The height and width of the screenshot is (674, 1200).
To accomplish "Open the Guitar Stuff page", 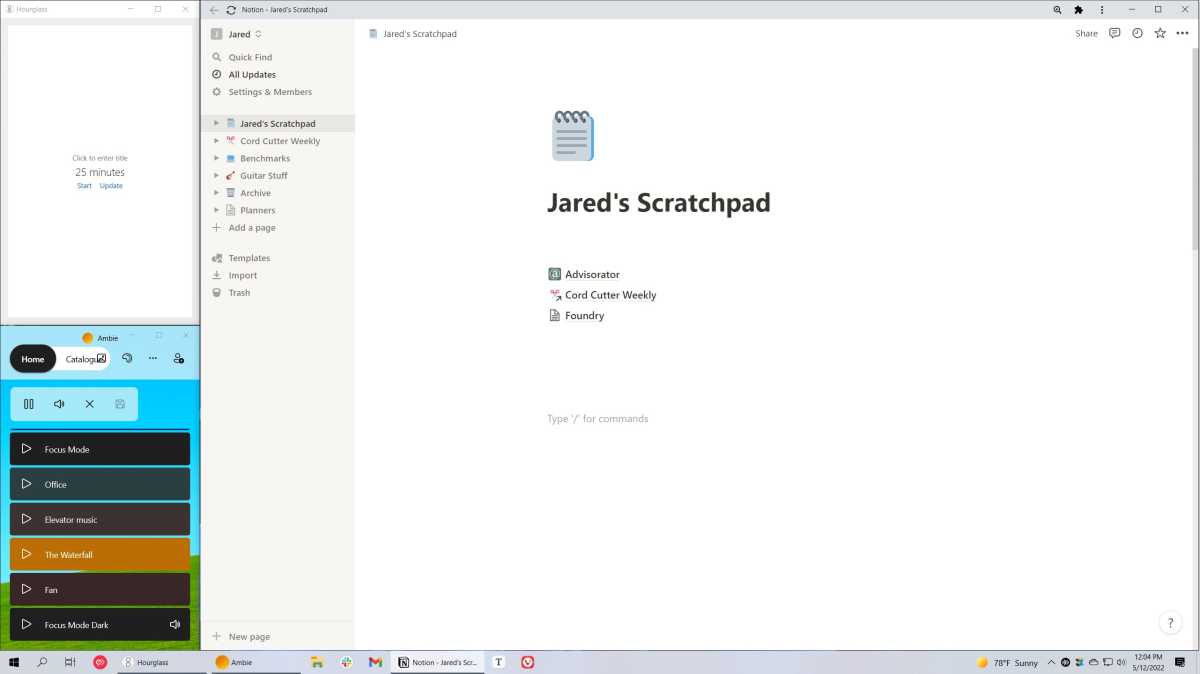I will 264,176.
